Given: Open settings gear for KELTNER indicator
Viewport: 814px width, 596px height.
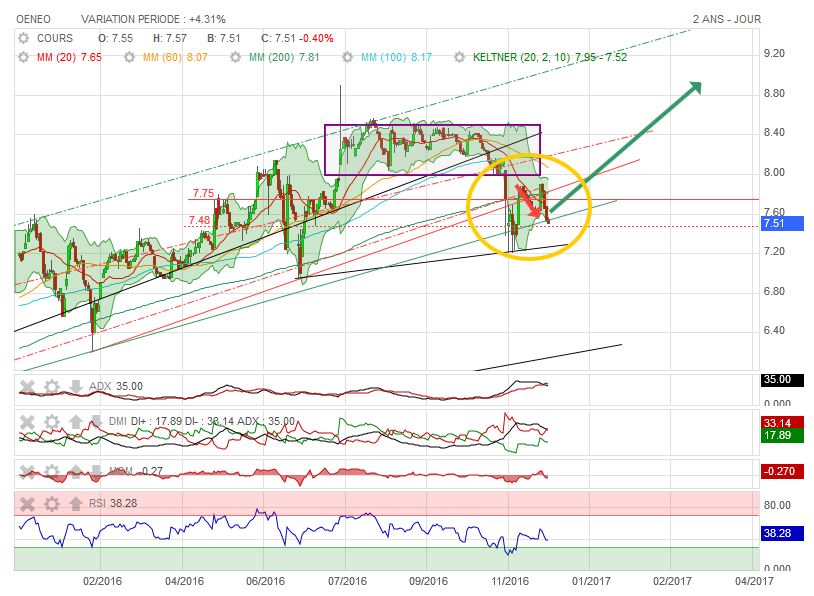Looking at the screenshot, I should pyautogui.click(x=459, y=57).
